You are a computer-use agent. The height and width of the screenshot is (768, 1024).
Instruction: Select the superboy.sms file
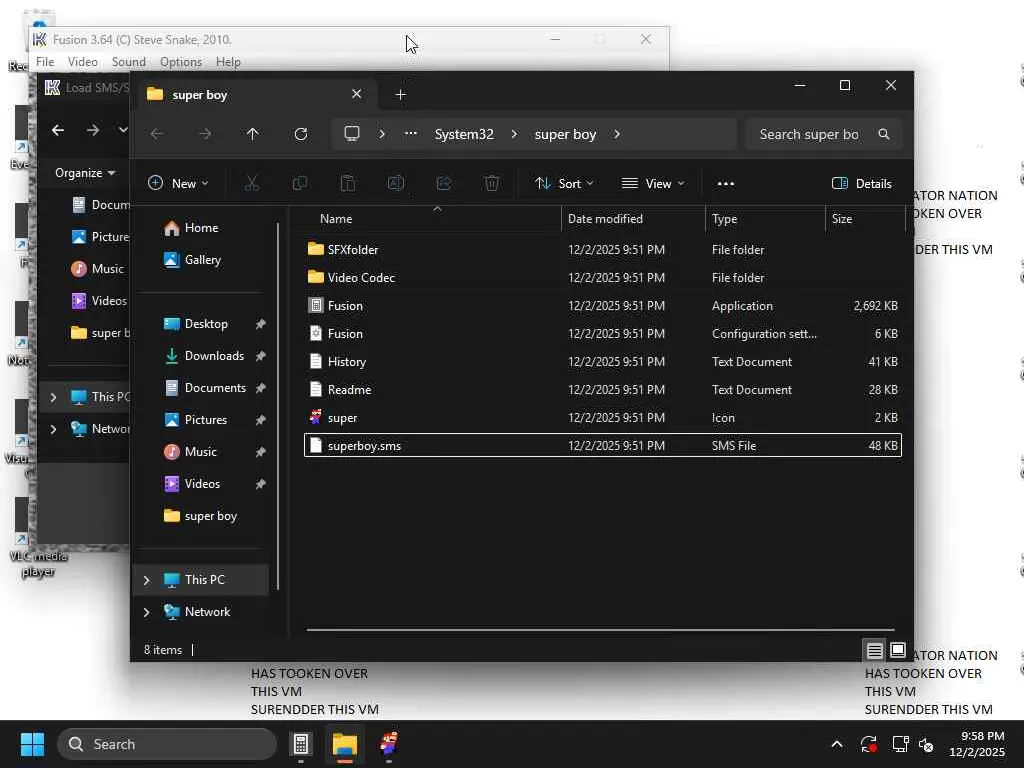coord(603,445)
